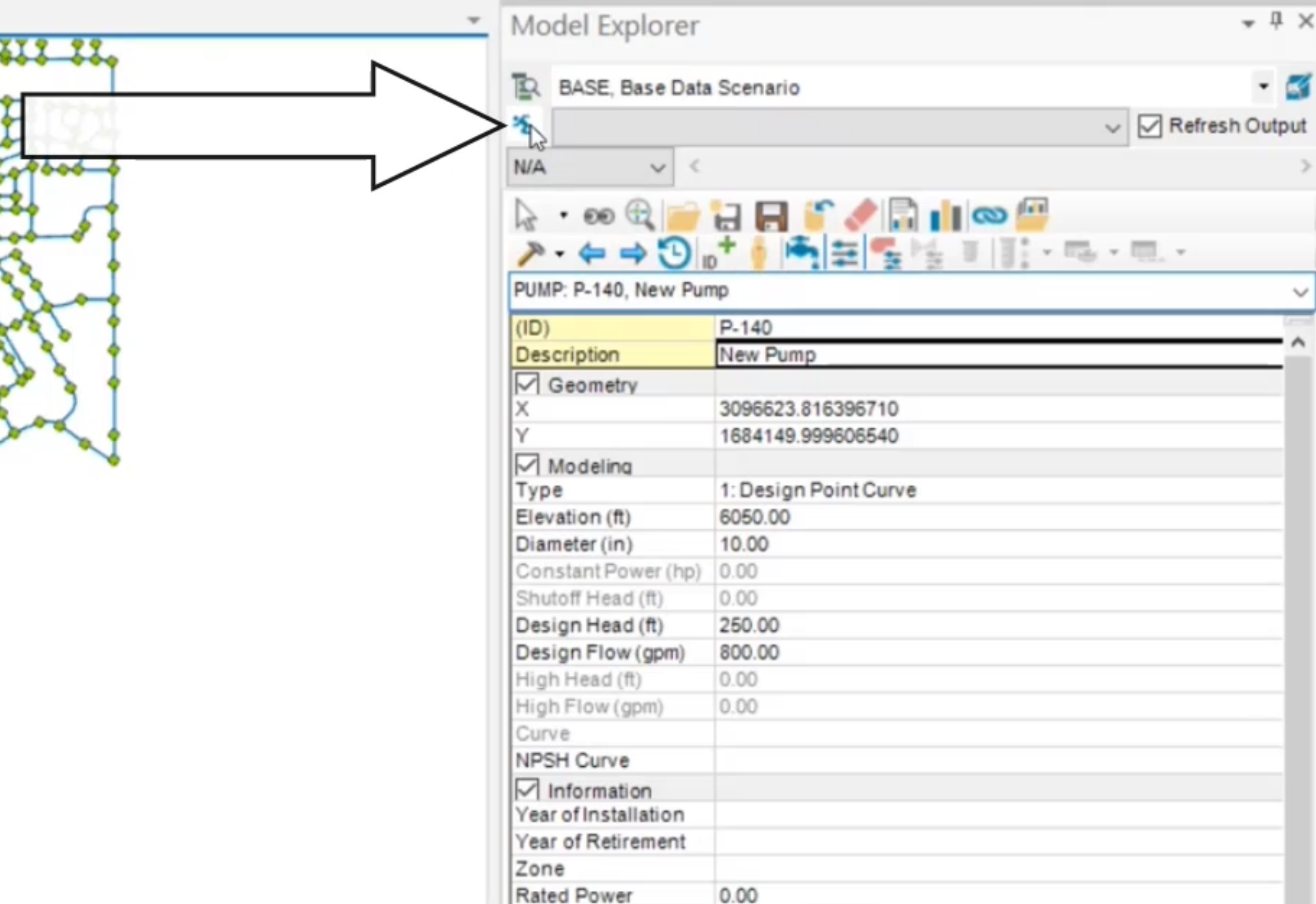Open the scenario explorer icon beside BASE scenario

(x=525, y=87)
